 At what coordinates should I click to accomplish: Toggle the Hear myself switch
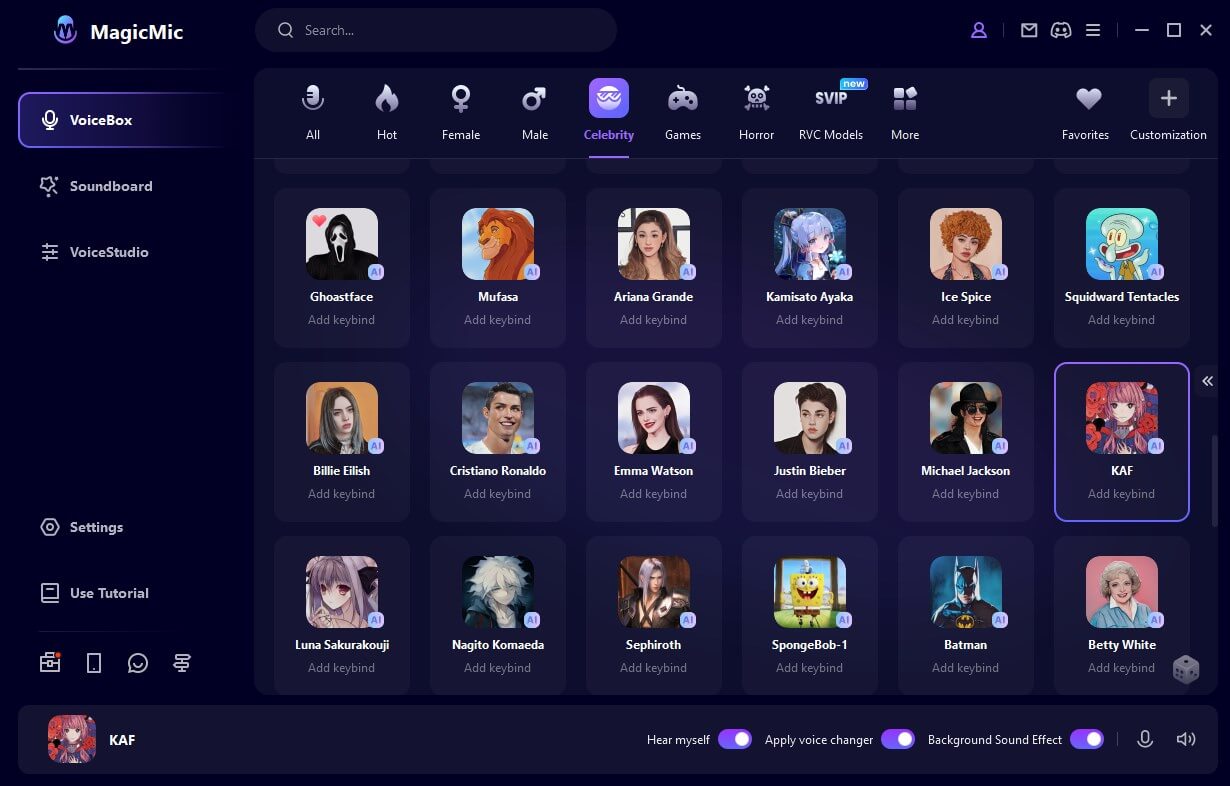tap(735, 740)
